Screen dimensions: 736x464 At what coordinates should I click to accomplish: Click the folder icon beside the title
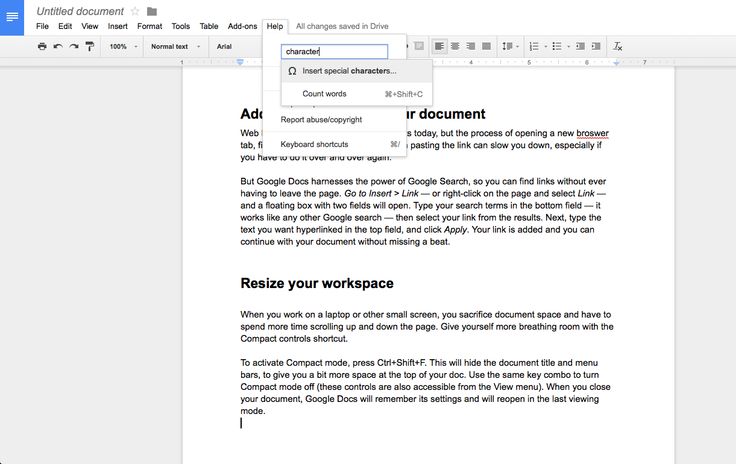pos(152,11)
